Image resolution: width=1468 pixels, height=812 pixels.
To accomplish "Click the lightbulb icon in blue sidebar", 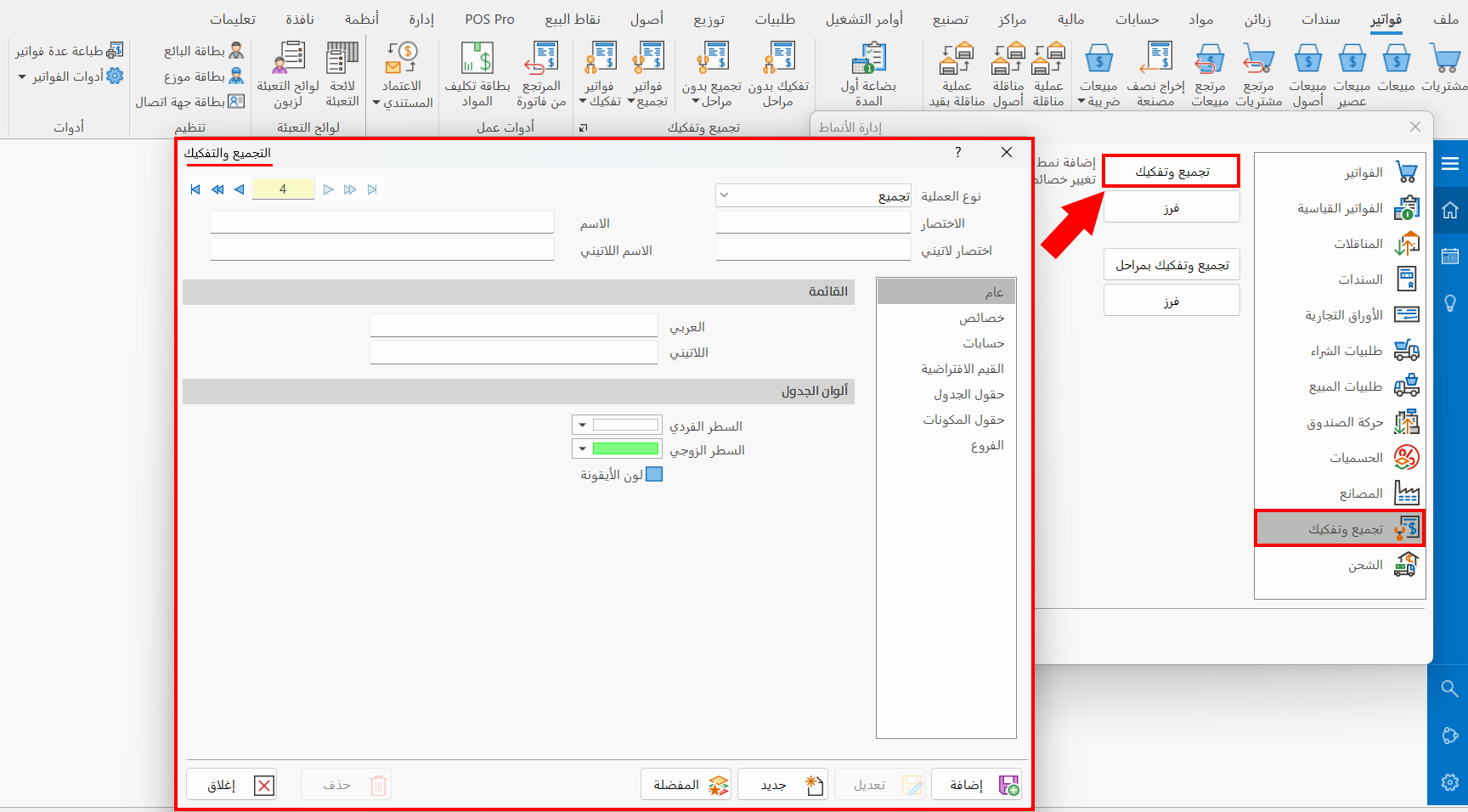I will [1450, 303].
